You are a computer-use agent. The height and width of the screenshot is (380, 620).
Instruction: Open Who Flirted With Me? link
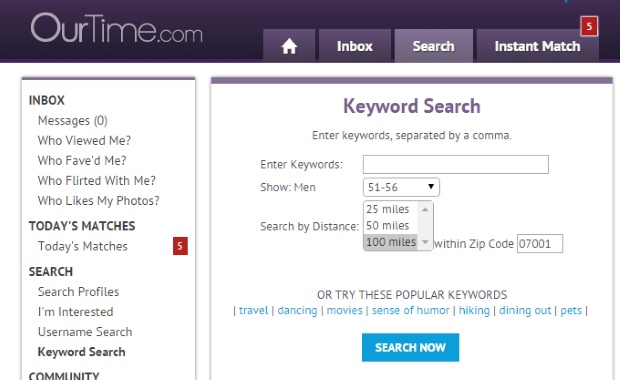click(96, 181)
